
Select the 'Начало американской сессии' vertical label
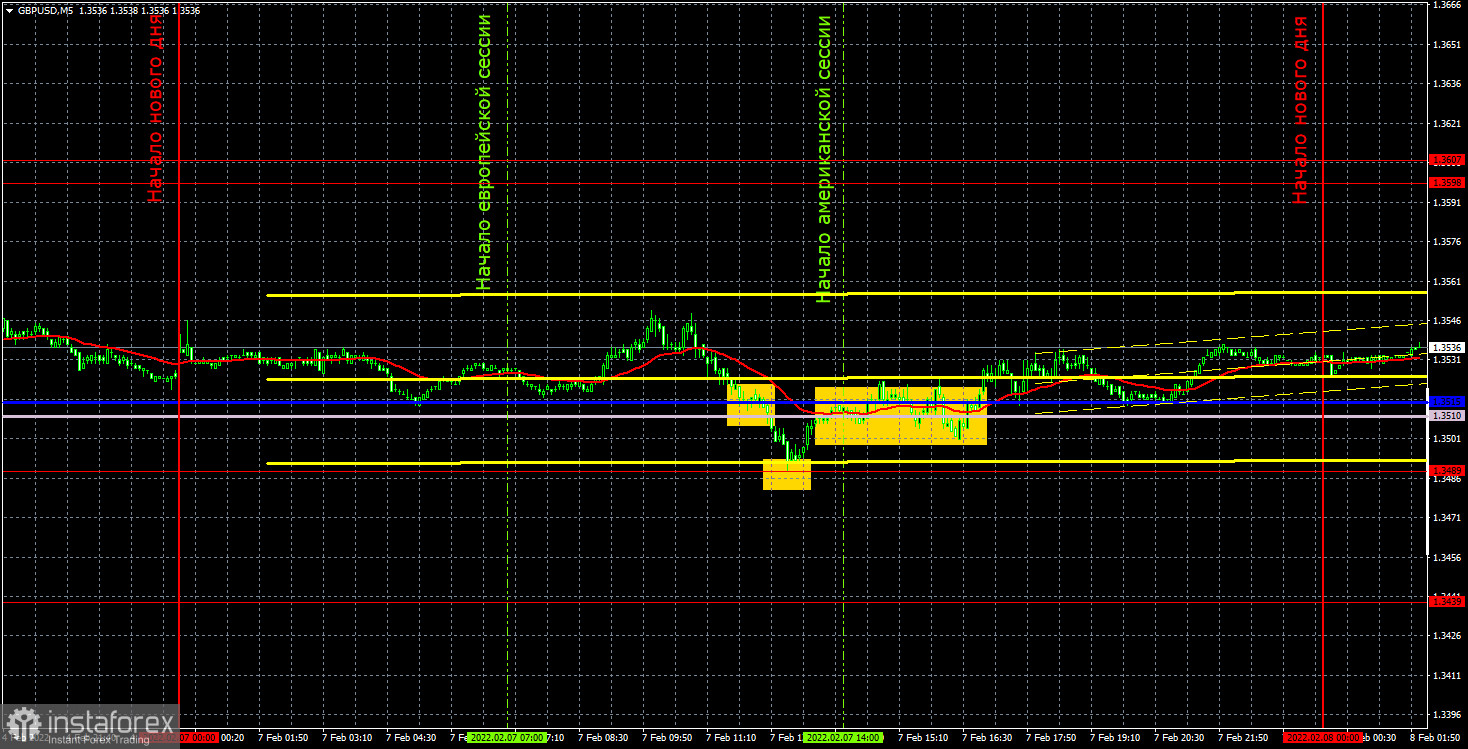[x=823, y=158]
